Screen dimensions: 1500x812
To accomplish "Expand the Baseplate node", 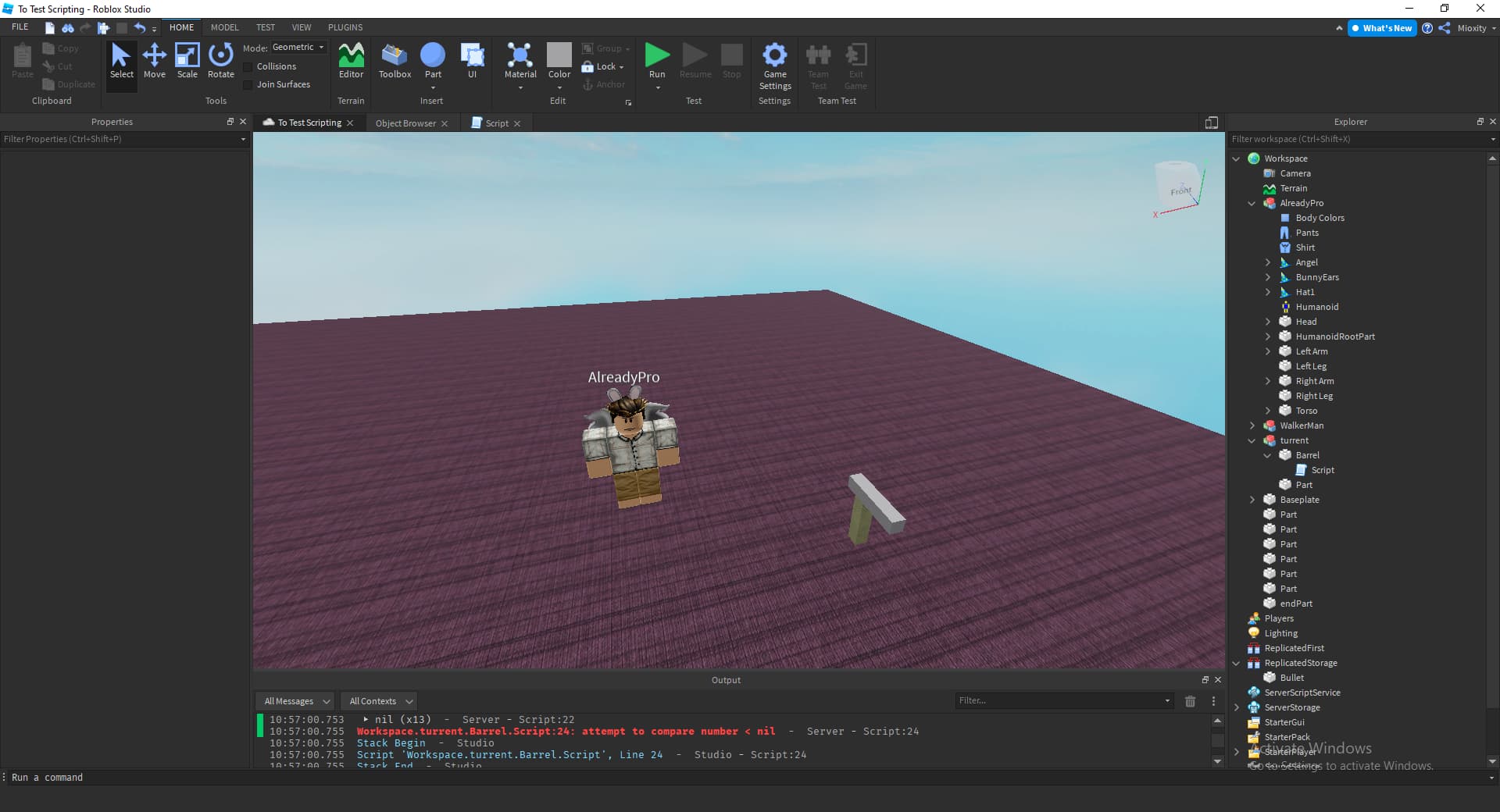I will 1252,500.
